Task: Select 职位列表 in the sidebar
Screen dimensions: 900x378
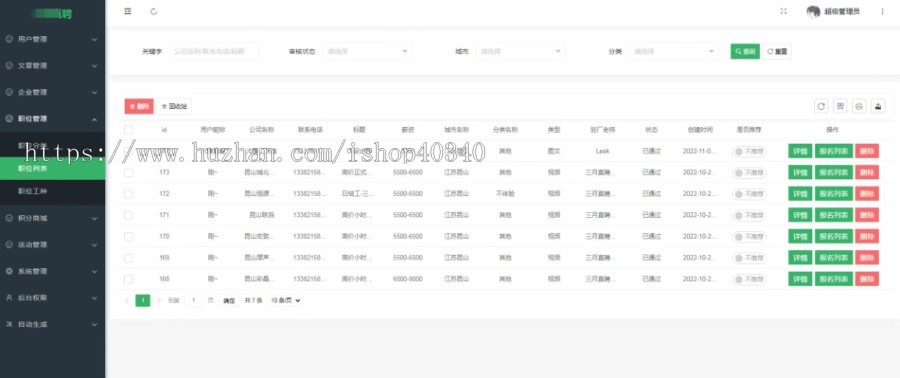Action: click(x=52, y=168)
